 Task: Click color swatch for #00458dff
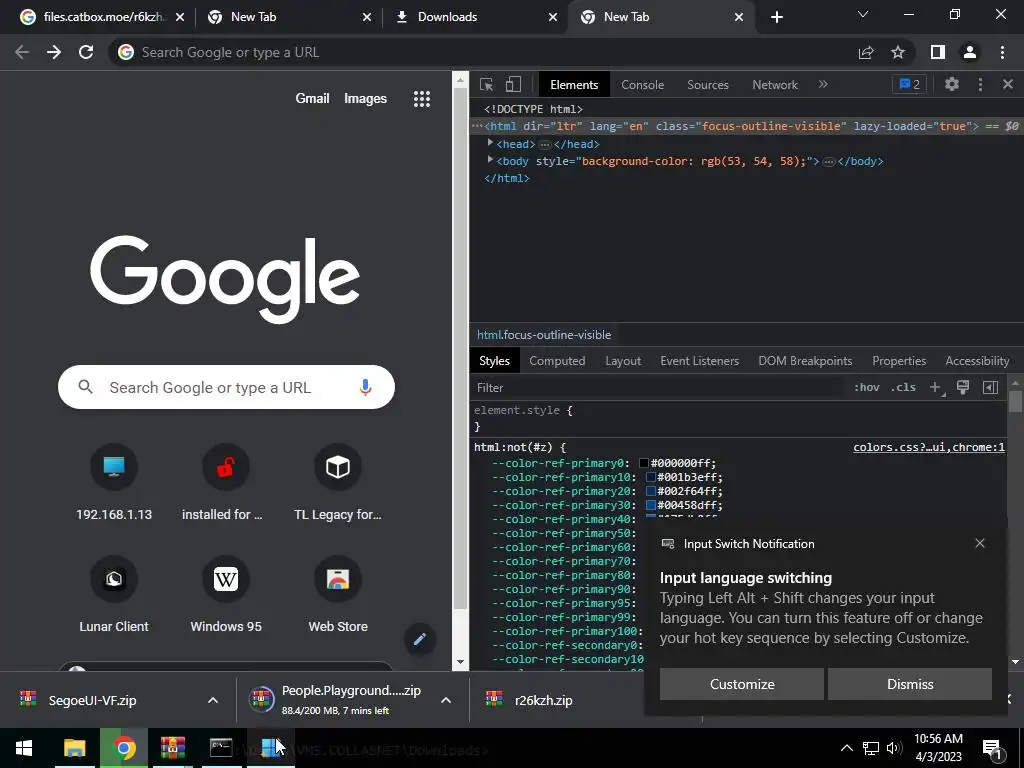(x=650, y=505)
